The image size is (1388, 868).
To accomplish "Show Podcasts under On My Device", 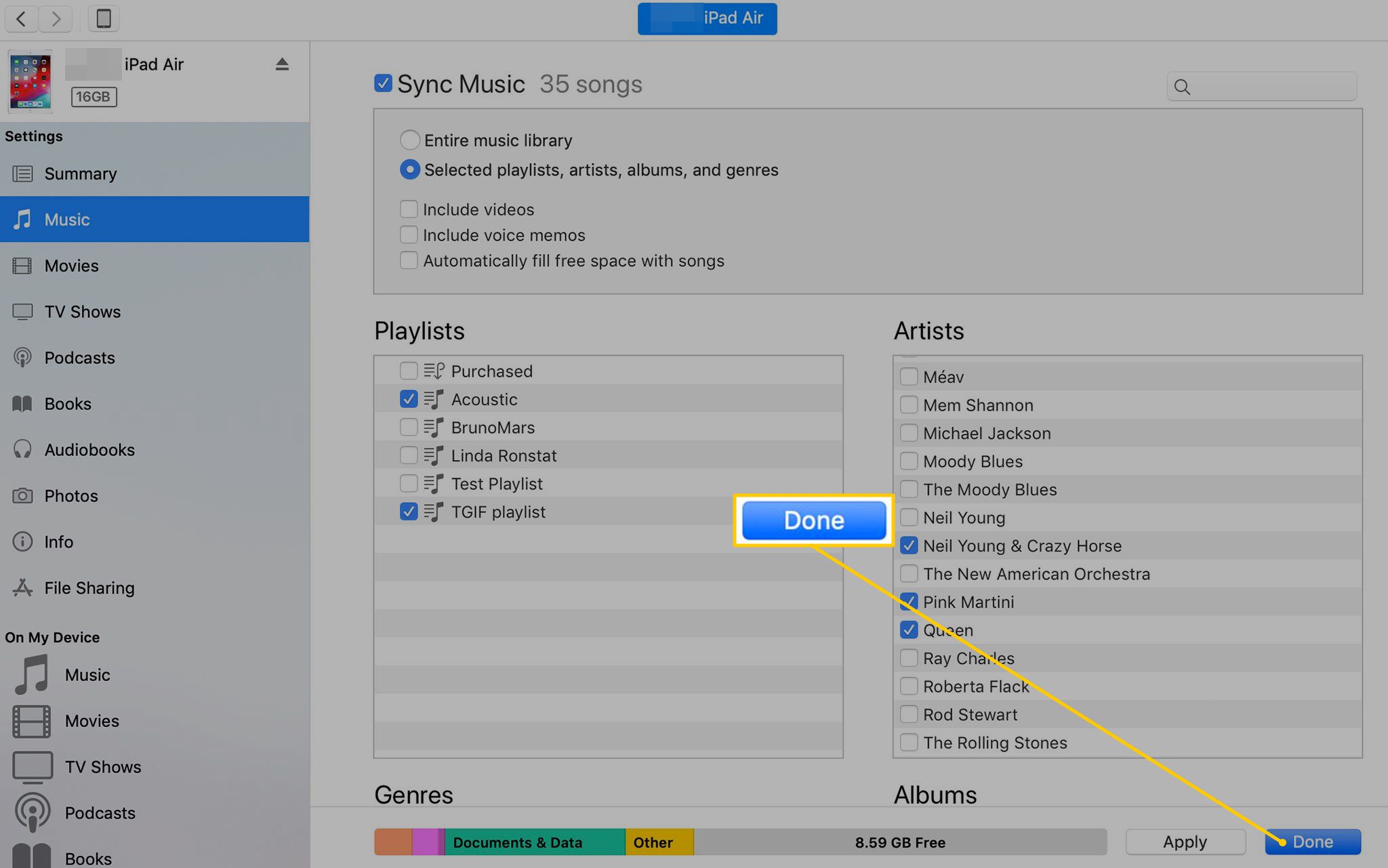I will (x=155, y=813).
